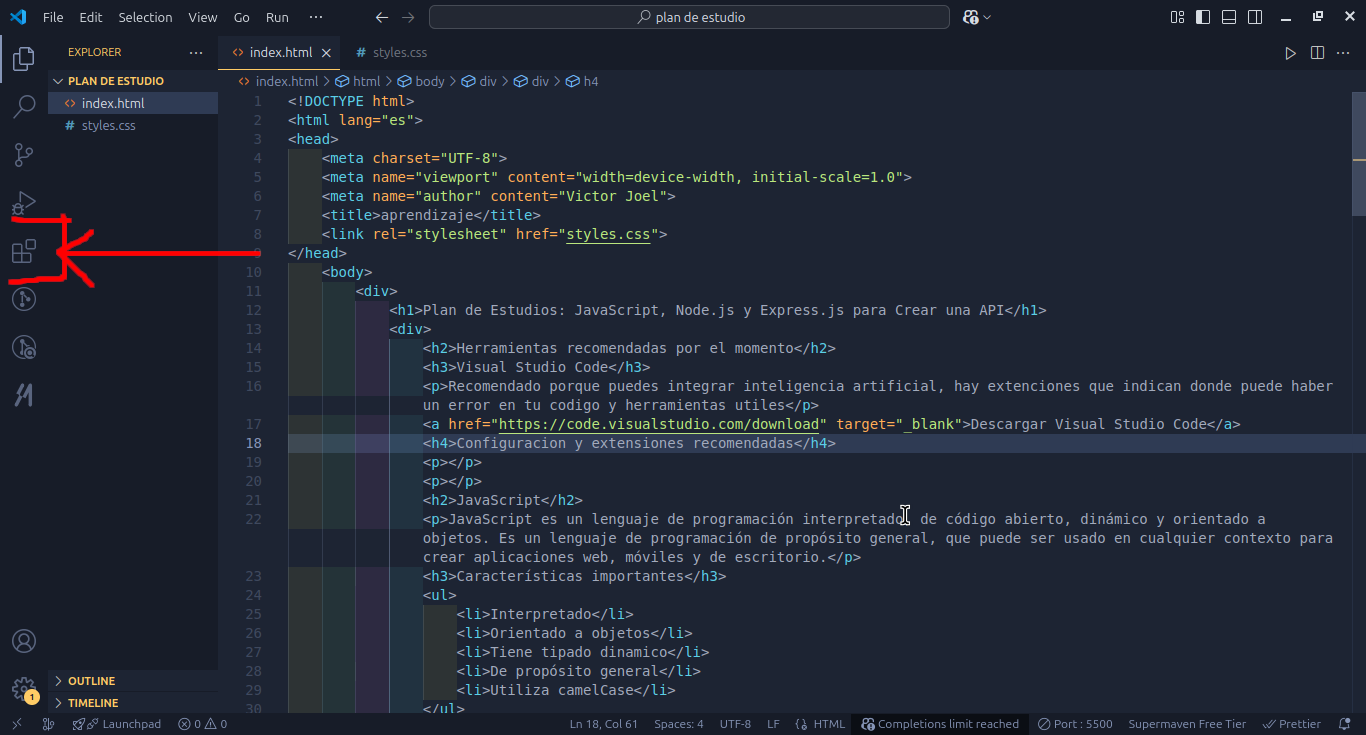Screen dimensions: 1366x735
Task: Open the File menu
Action: [x=53, y=17]
